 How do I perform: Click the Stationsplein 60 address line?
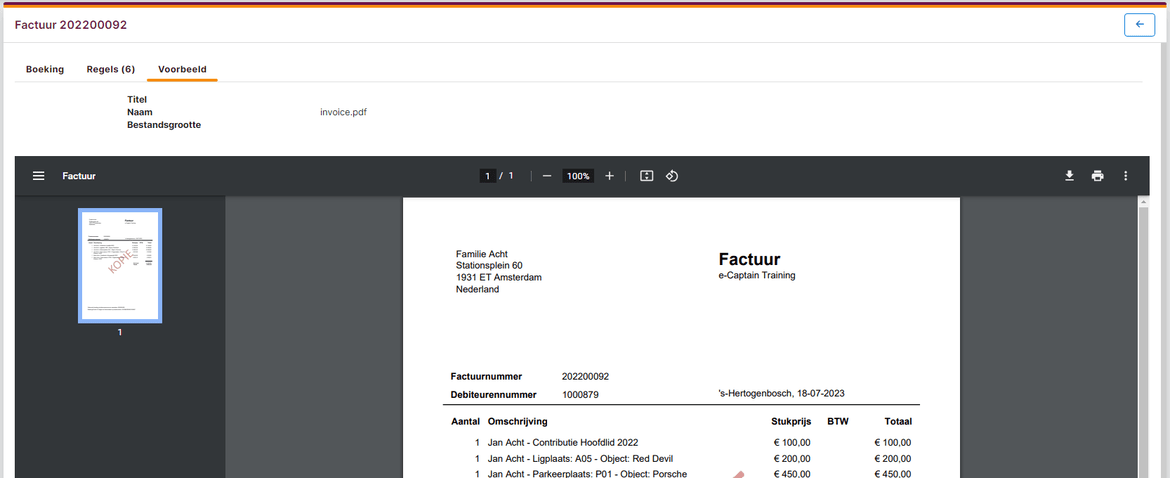point(489,266)
